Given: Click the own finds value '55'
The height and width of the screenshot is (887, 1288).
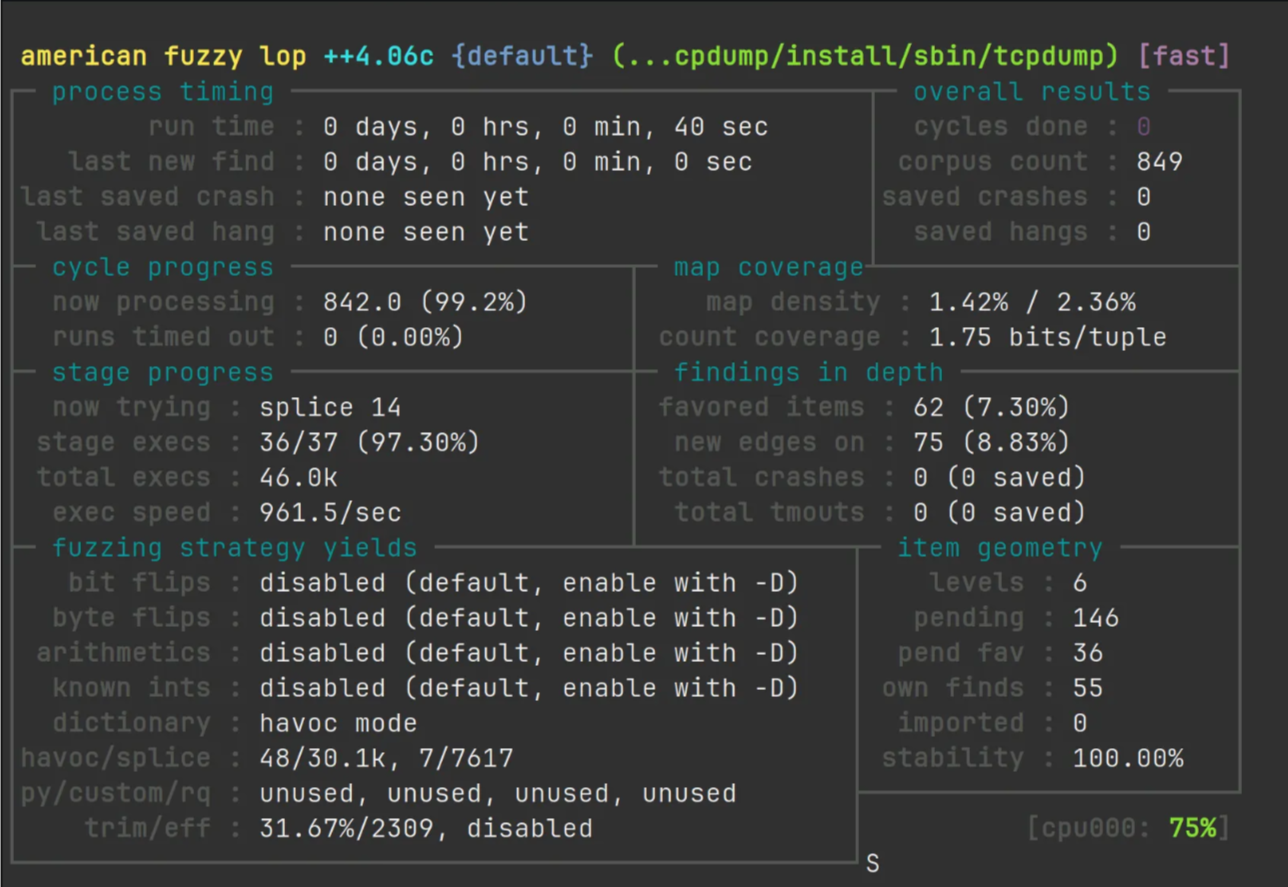Looking at the screenshot, I should [x=1088, y=688].
